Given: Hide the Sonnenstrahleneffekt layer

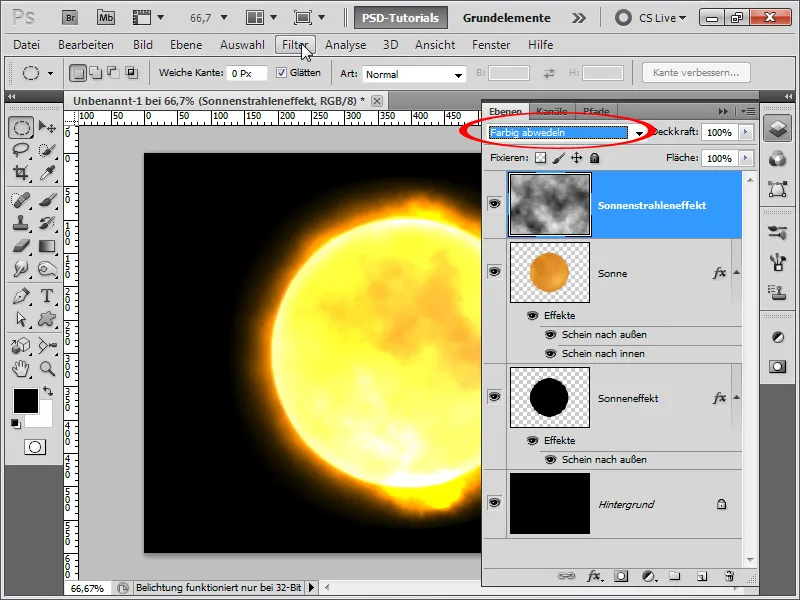Looking at the screenshot, I should point(494,204).
